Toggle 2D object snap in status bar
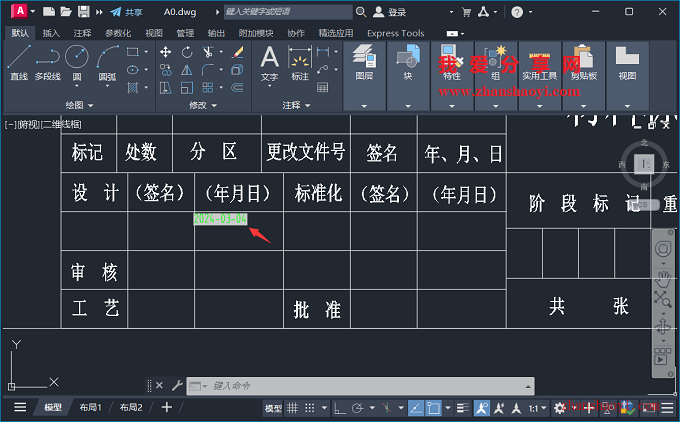Viewport: 680px width, 422px height. pyautogui.click(x=433, y=408)
